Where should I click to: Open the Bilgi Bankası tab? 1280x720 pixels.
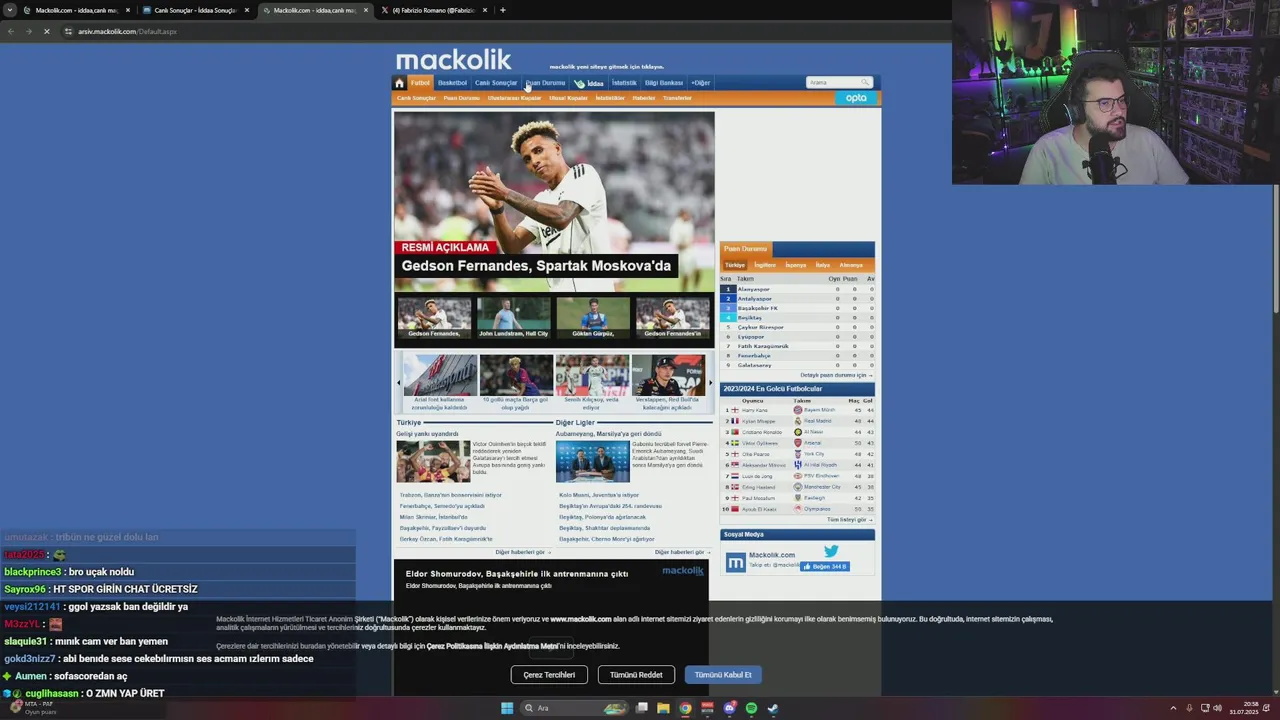664,83
